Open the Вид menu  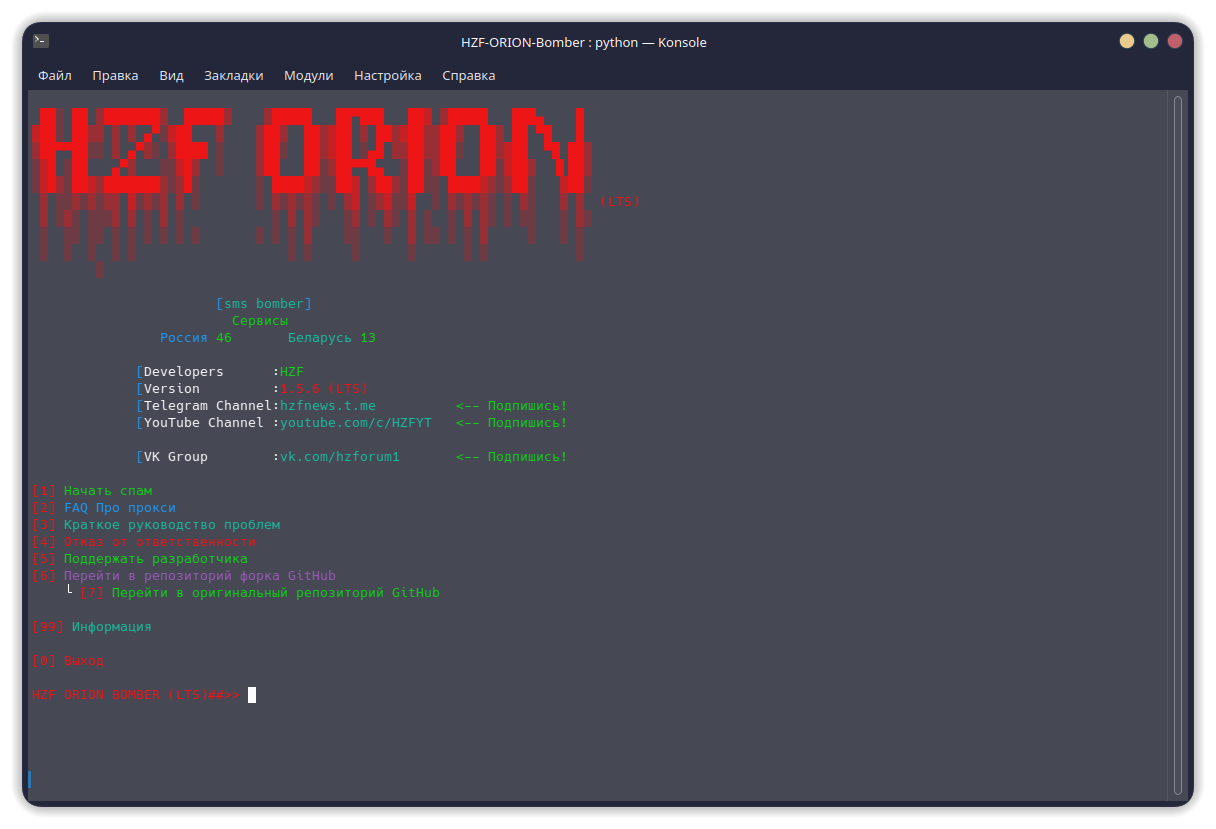click(x=171, y=75)
